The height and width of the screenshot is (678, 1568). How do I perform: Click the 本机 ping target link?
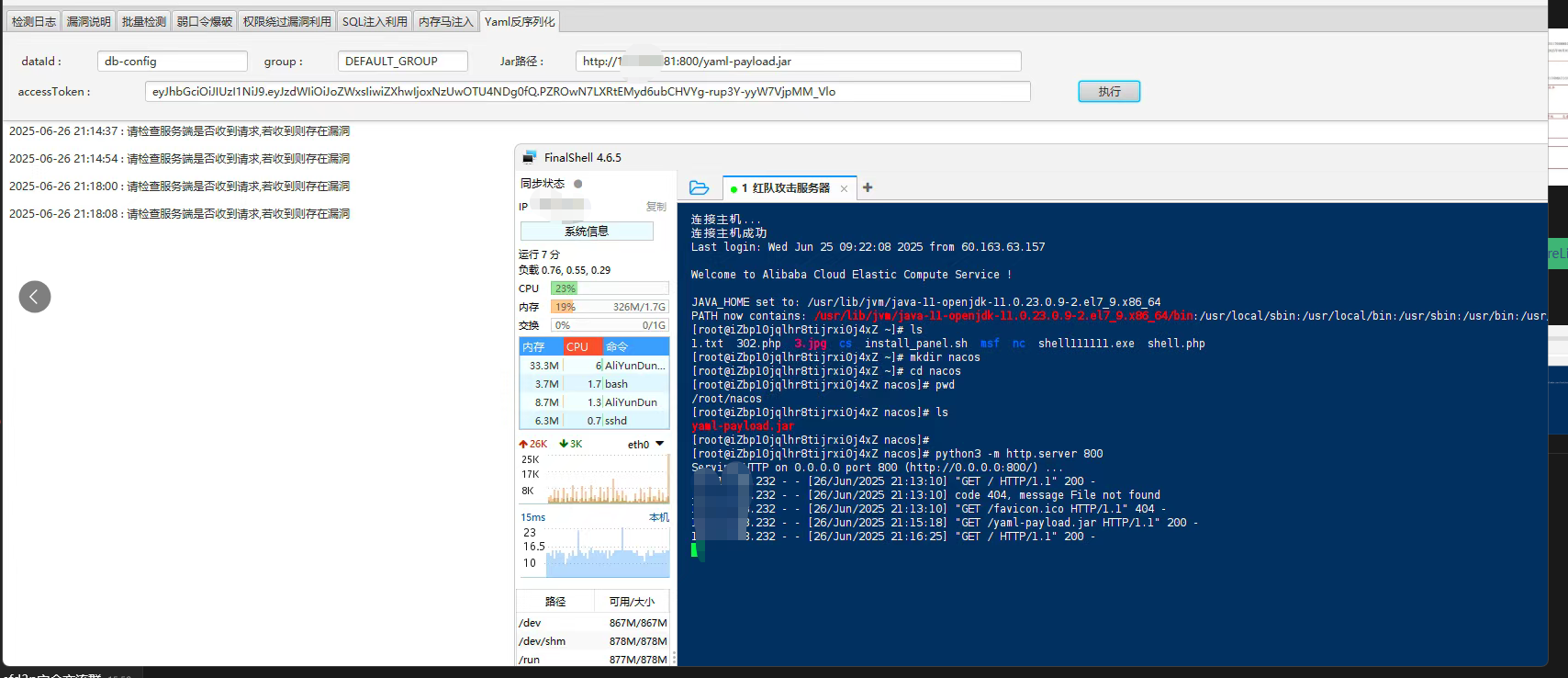659,517
